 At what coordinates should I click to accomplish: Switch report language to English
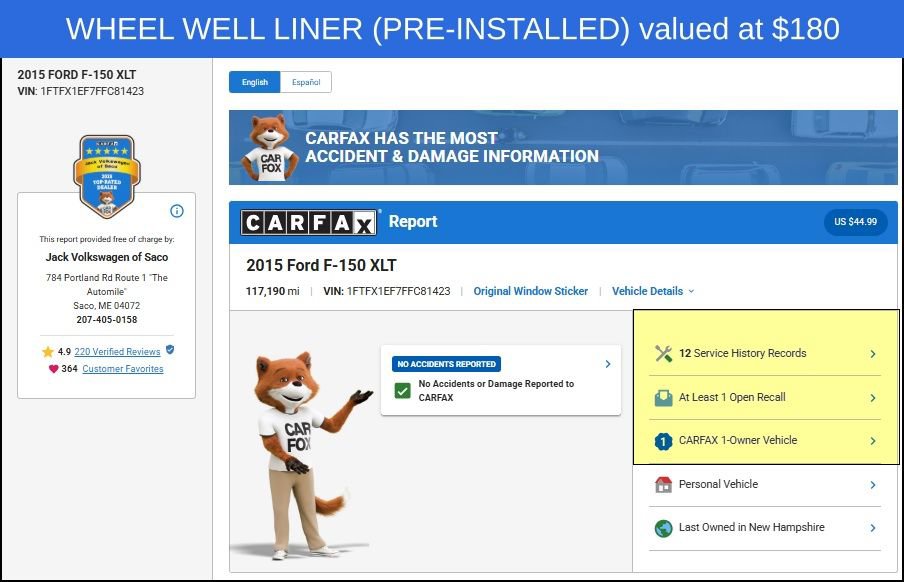[255, 82]
